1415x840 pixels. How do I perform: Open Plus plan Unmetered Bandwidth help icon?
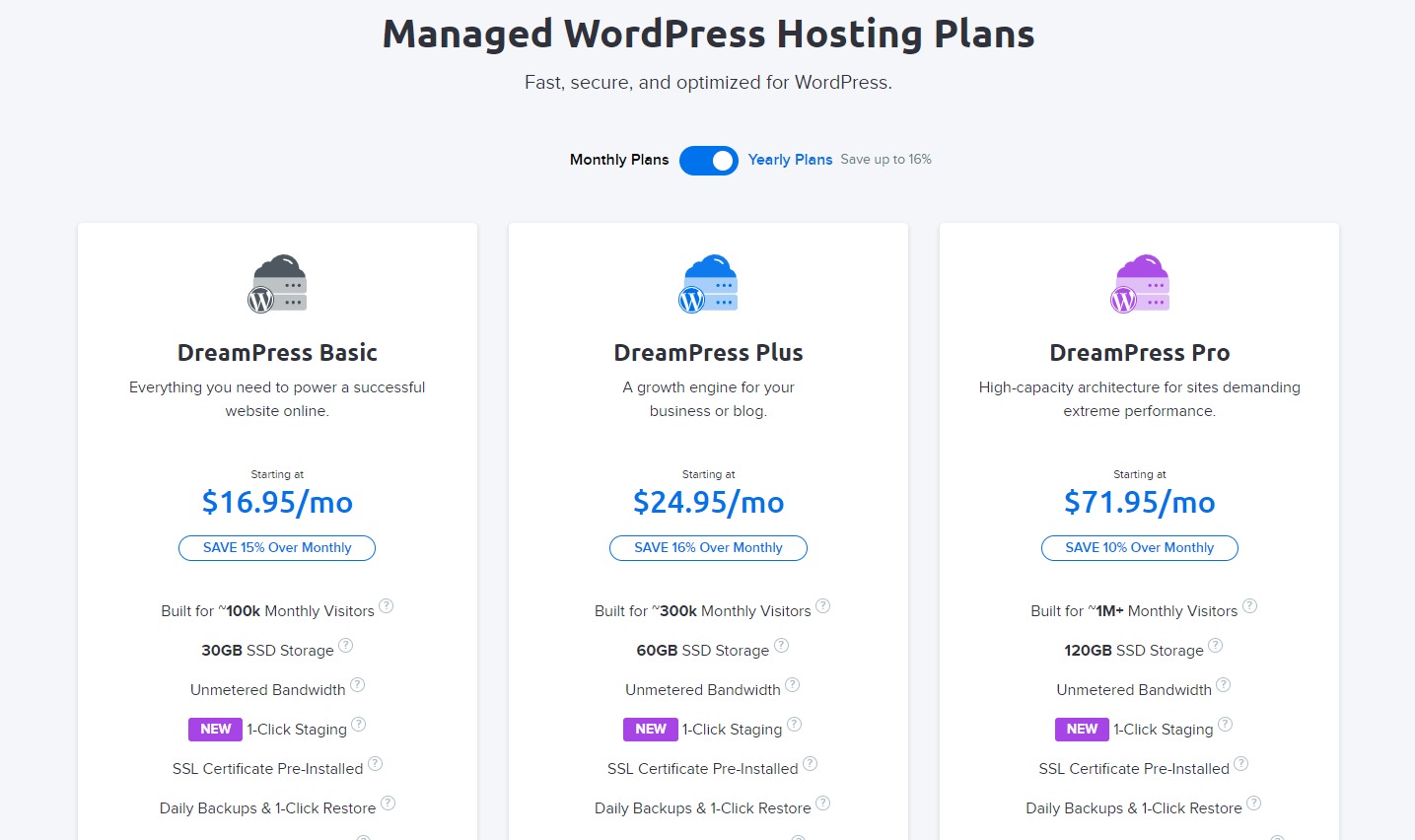(x=793, y=685)
